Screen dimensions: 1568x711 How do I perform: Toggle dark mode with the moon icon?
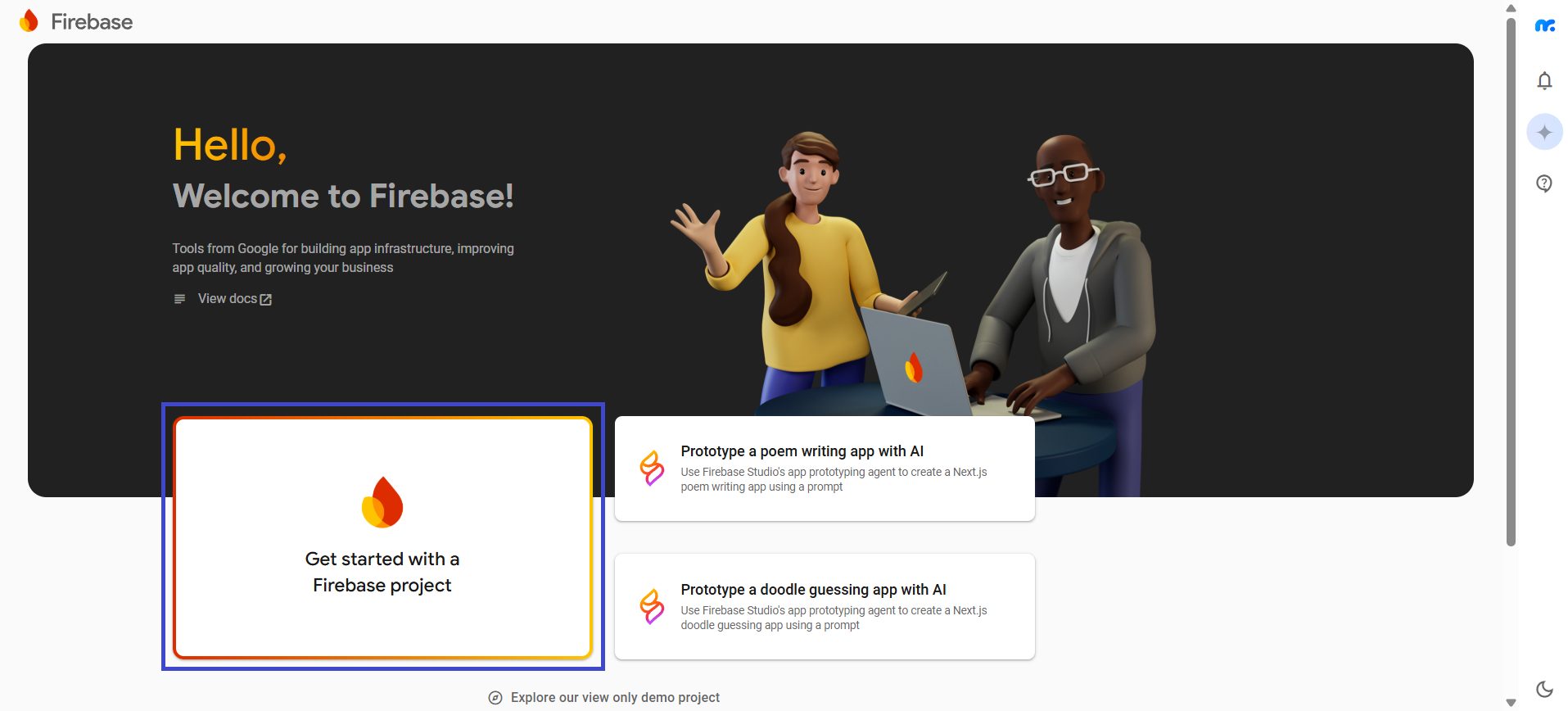(x=1544, y=689)
